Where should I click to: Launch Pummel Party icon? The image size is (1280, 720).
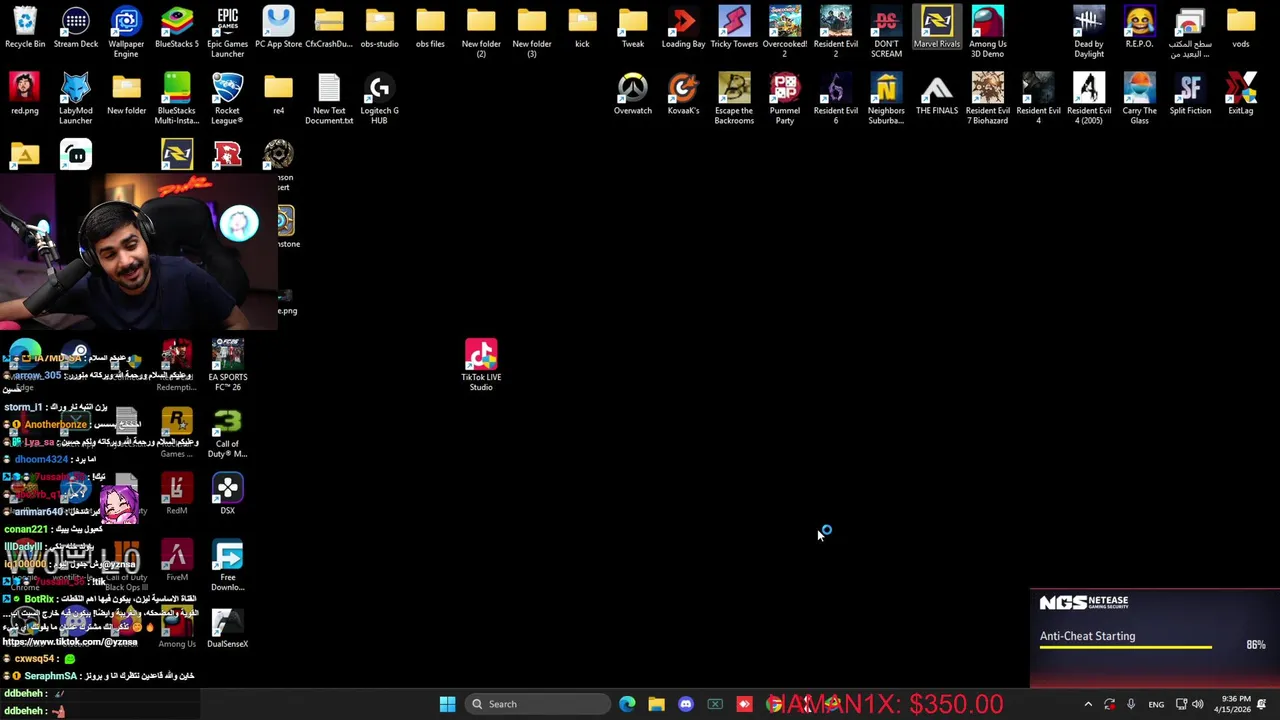point(785,99)
